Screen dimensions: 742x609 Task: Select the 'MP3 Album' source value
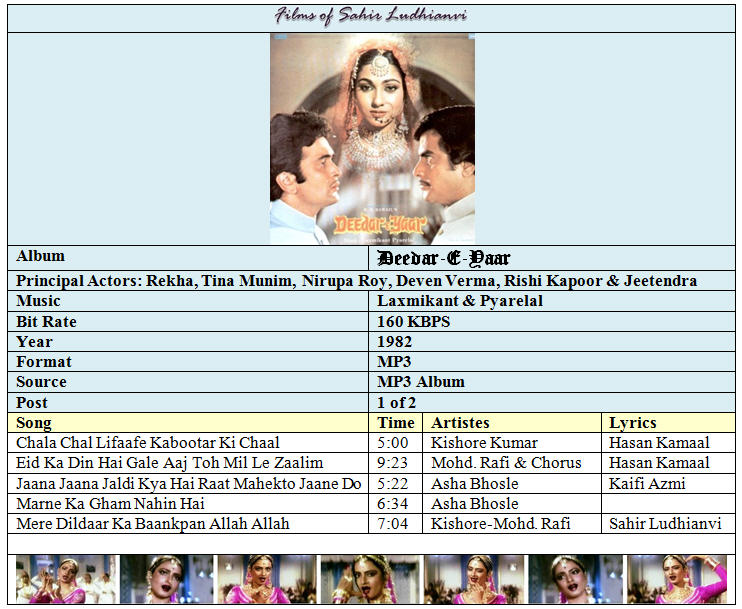coord(421,382)
